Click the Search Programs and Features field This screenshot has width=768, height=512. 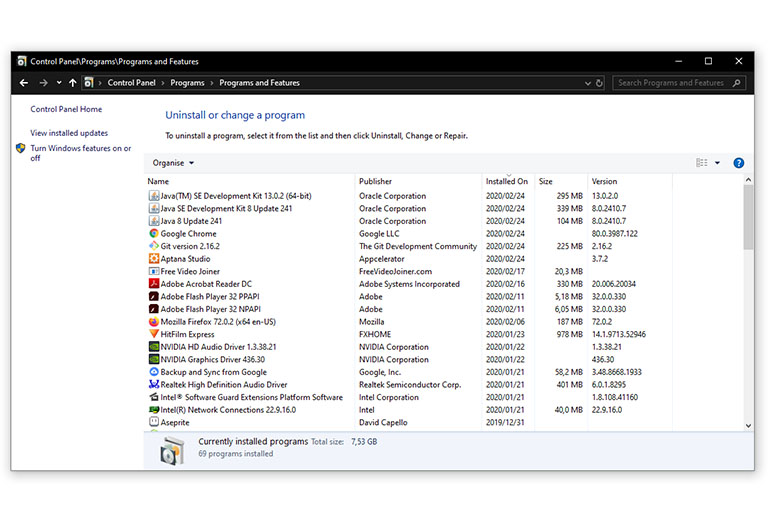(x=679, y=83)
